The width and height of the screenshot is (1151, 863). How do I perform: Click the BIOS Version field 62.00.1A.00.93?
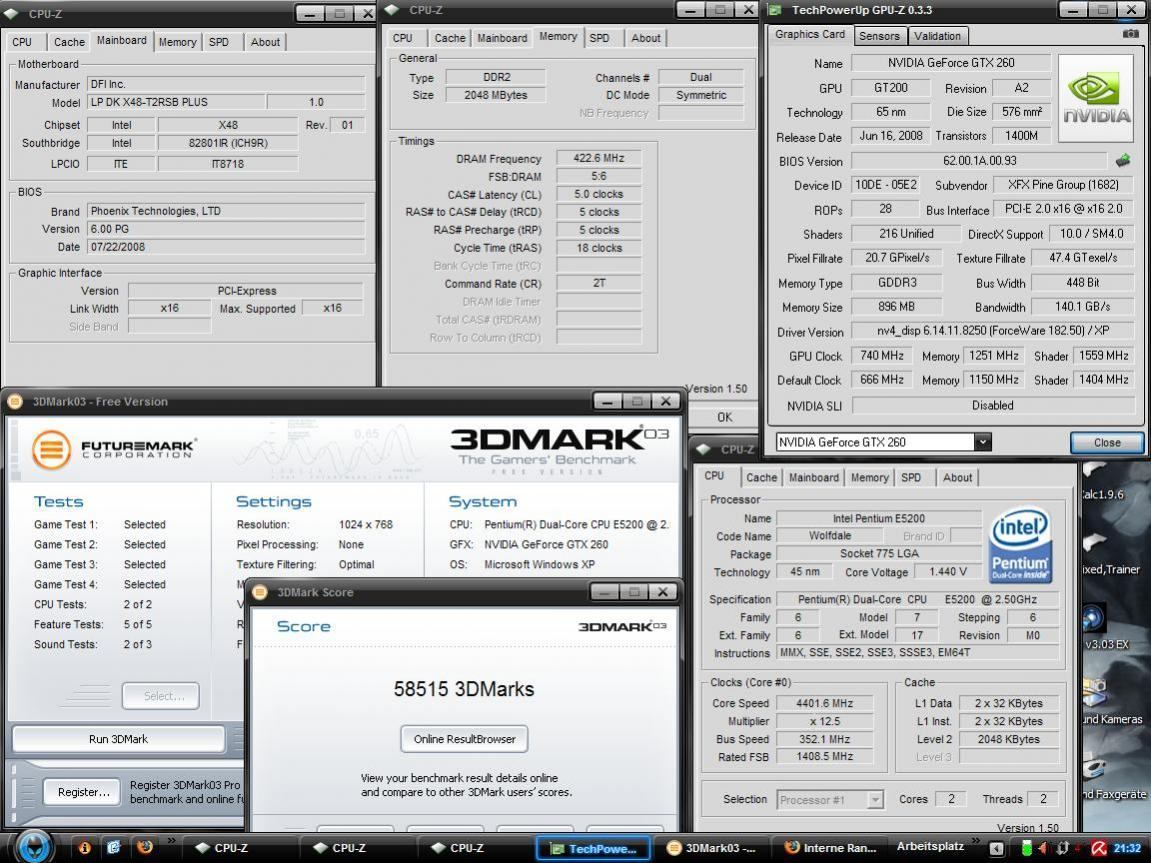[x=979, y=161]
